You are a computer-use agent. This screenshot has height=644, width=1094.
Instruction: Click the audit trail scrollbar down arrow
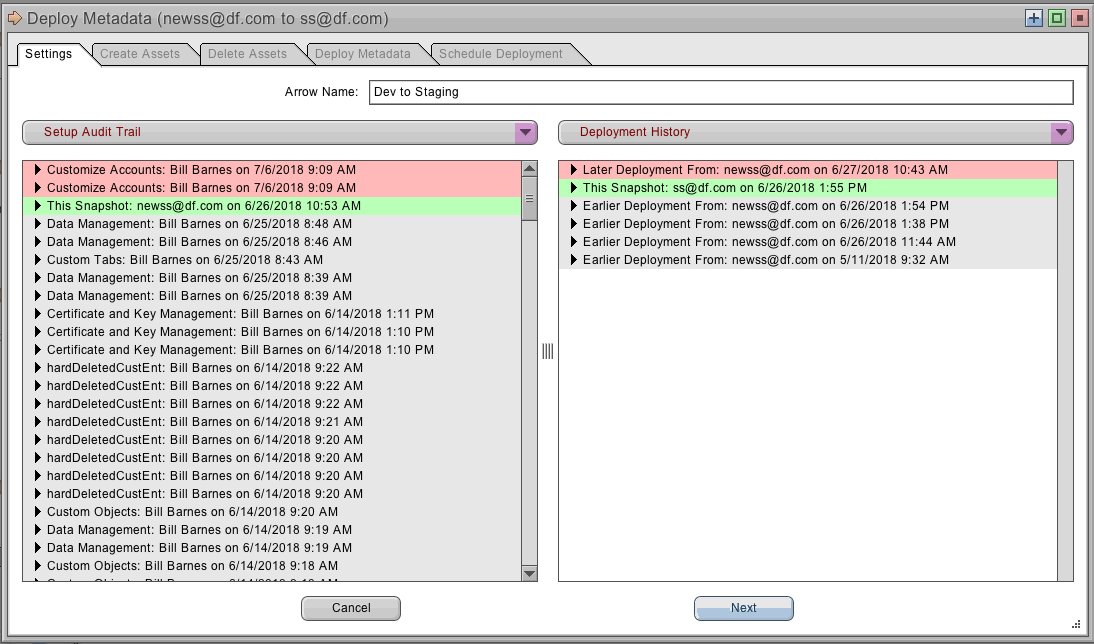pyautogui.click(x=530, y=573)
